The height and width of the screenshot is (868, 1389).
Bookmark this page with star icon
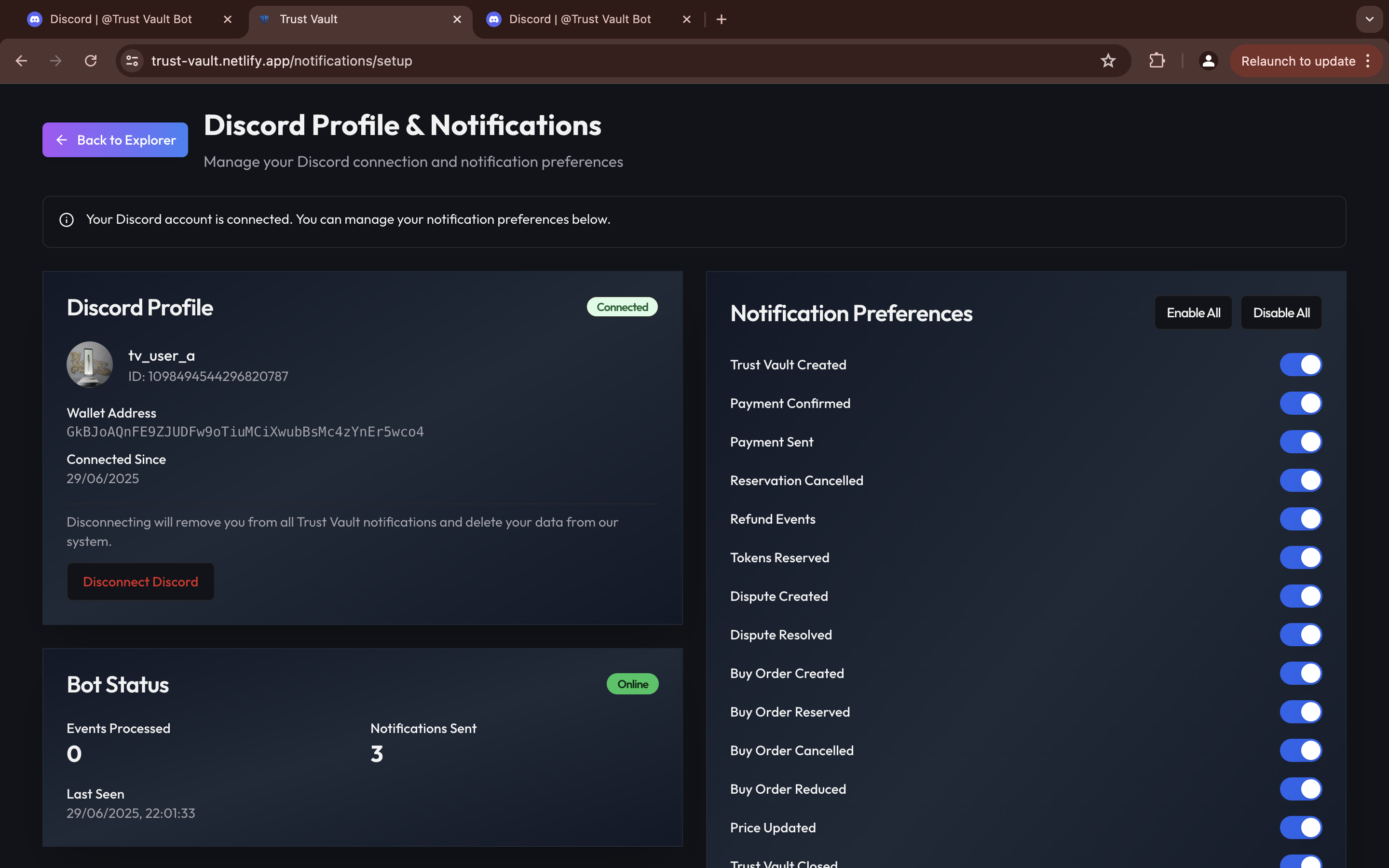[1108, 61]
